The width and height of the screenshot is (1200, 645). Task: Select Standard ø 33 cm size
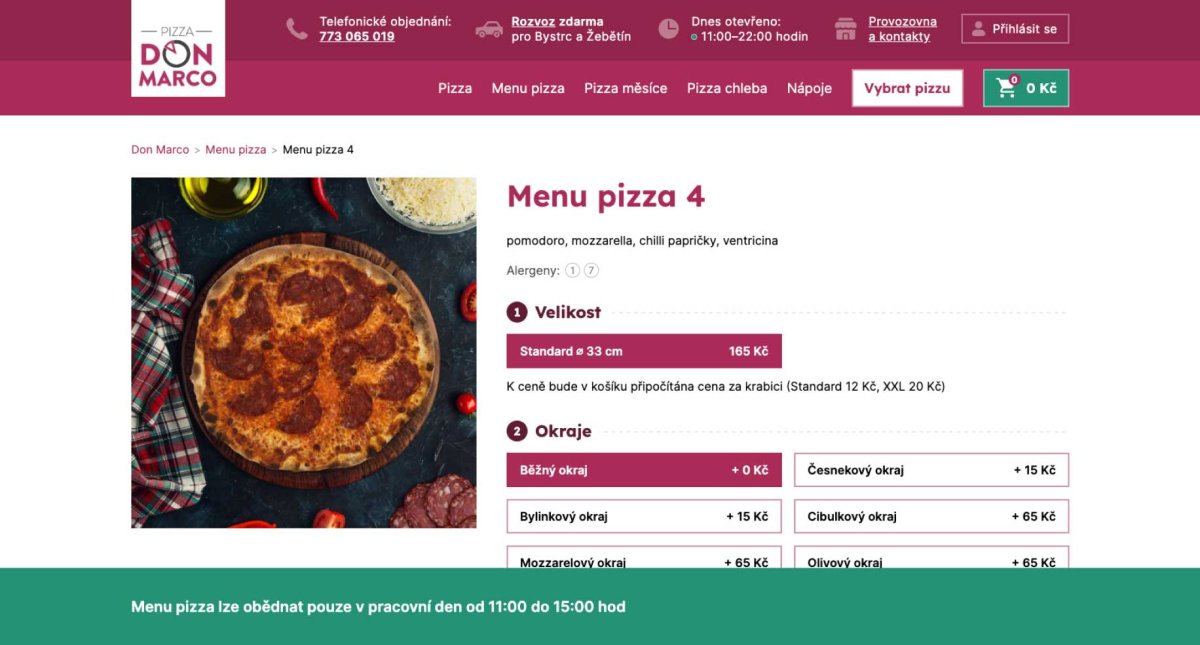[x=644, y=351]
